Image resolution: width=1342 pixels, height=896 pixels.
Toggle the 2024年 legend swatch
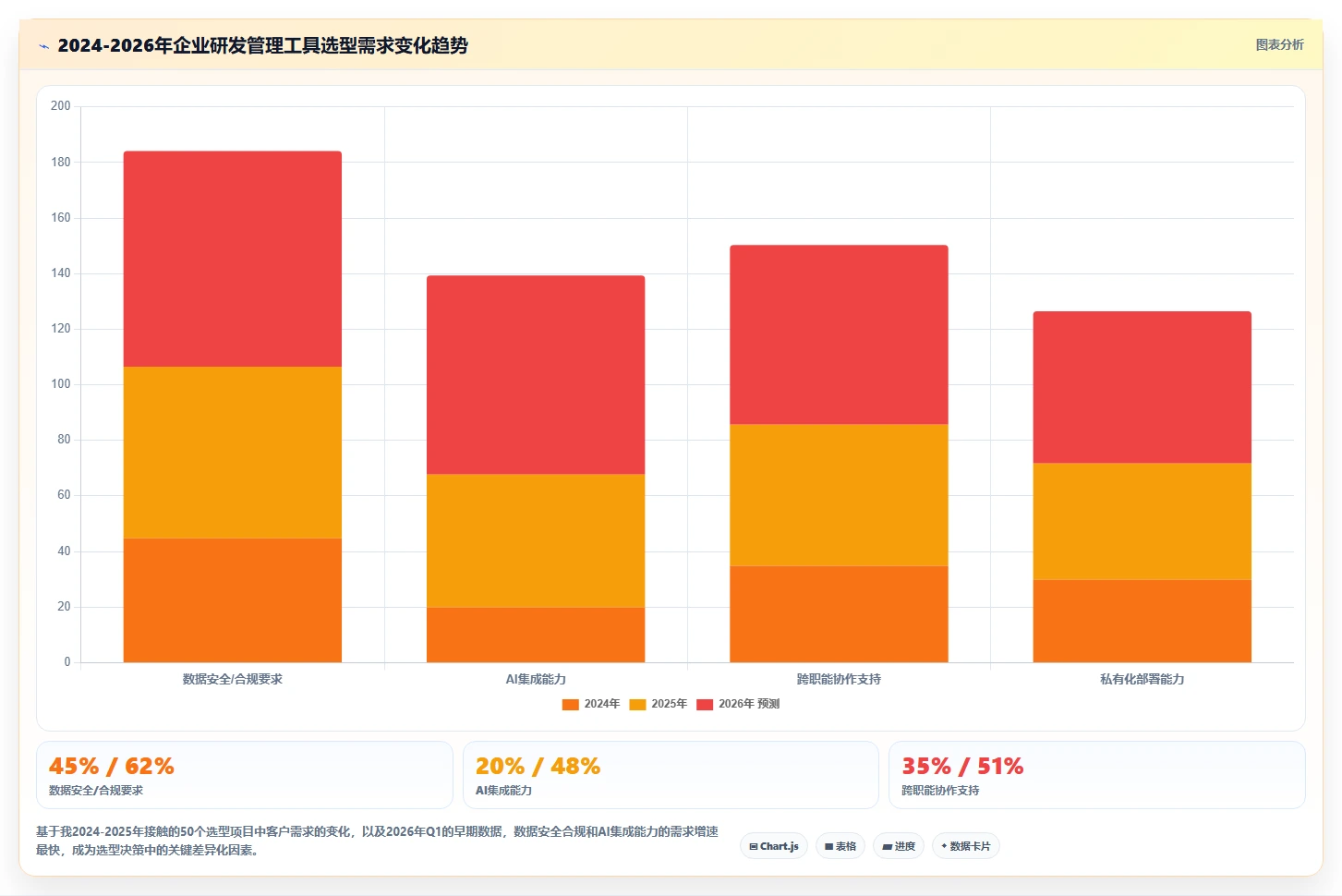[x=570, y=704]
